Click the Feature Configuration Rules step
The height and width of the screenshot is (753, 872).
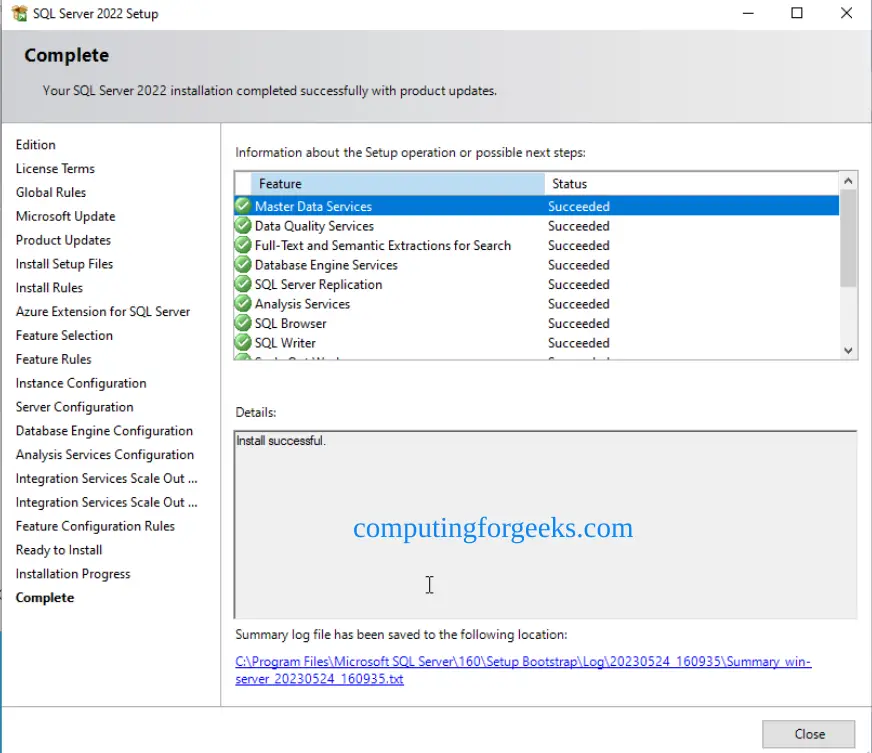(x=95, y=526)
